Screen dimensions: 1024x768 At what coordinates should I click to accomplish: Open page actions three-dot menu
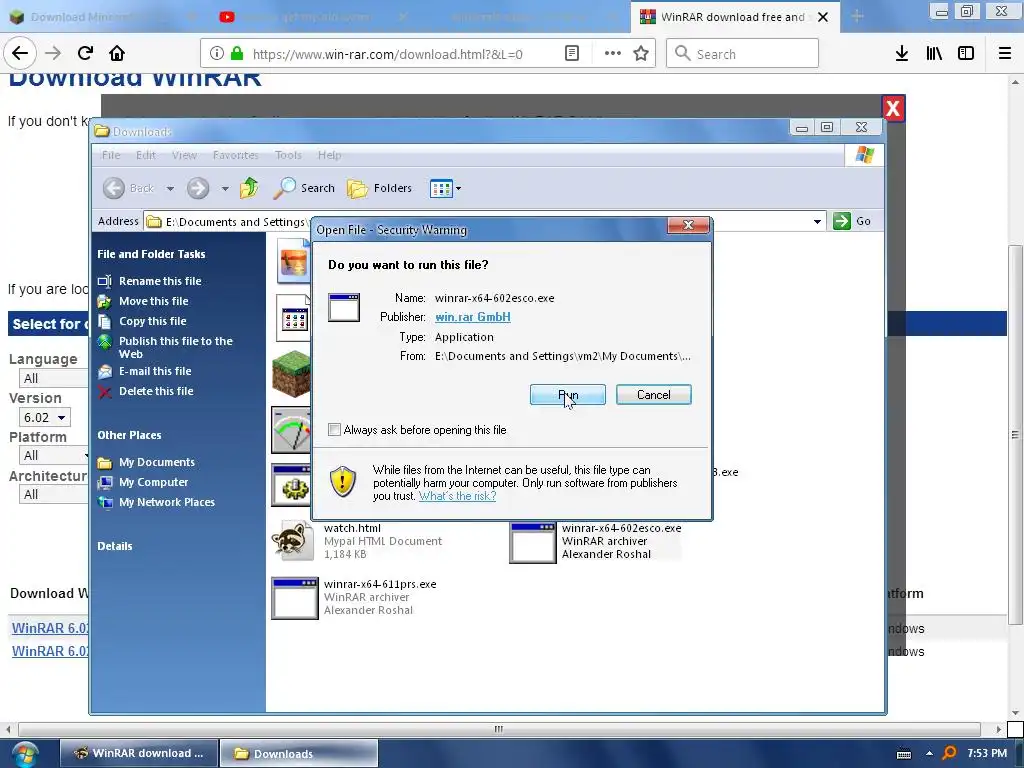point(613,54)
